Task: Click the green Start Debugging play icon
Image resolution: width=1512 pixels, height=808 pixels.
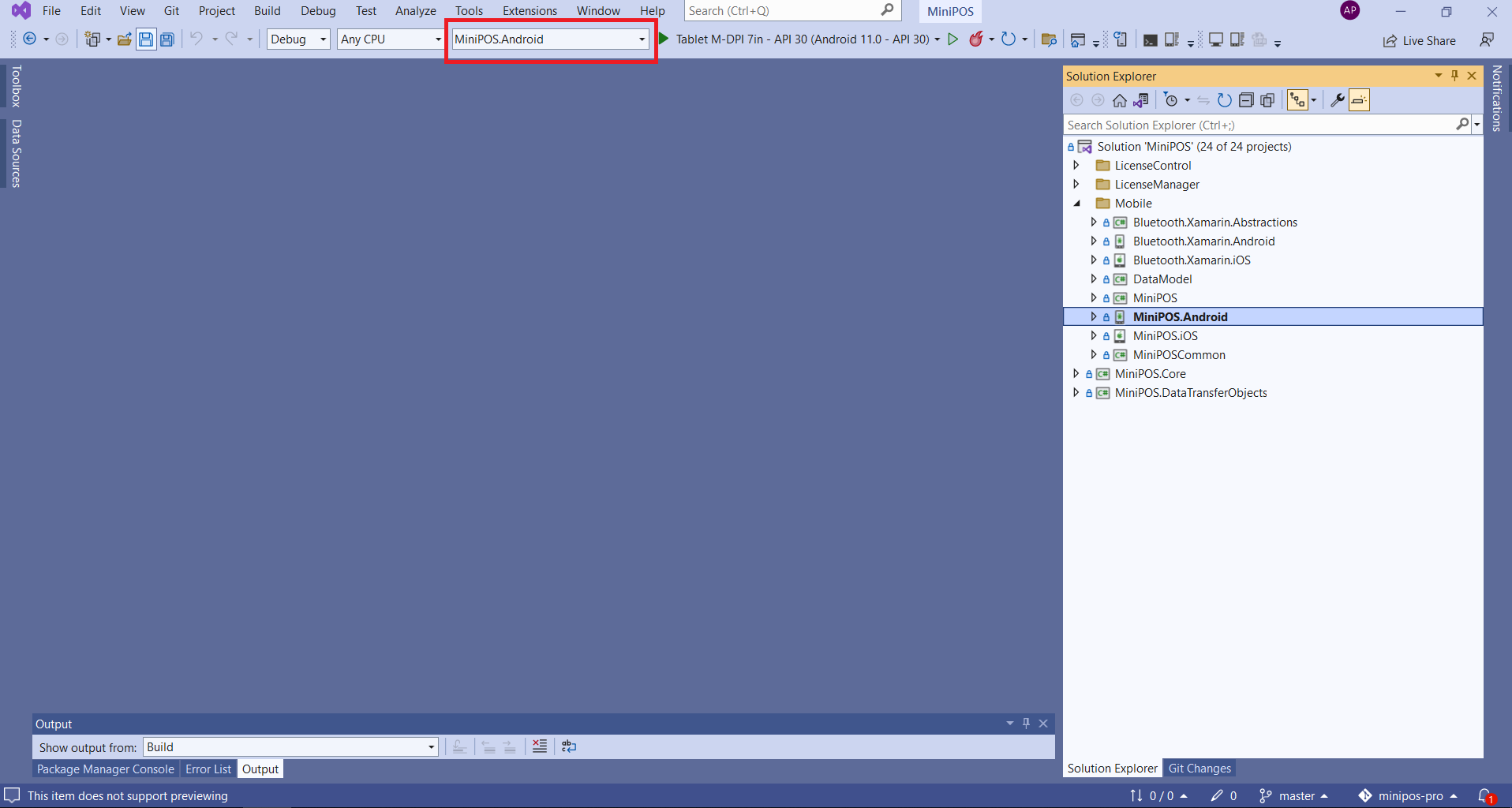Action: coord(664,39)
